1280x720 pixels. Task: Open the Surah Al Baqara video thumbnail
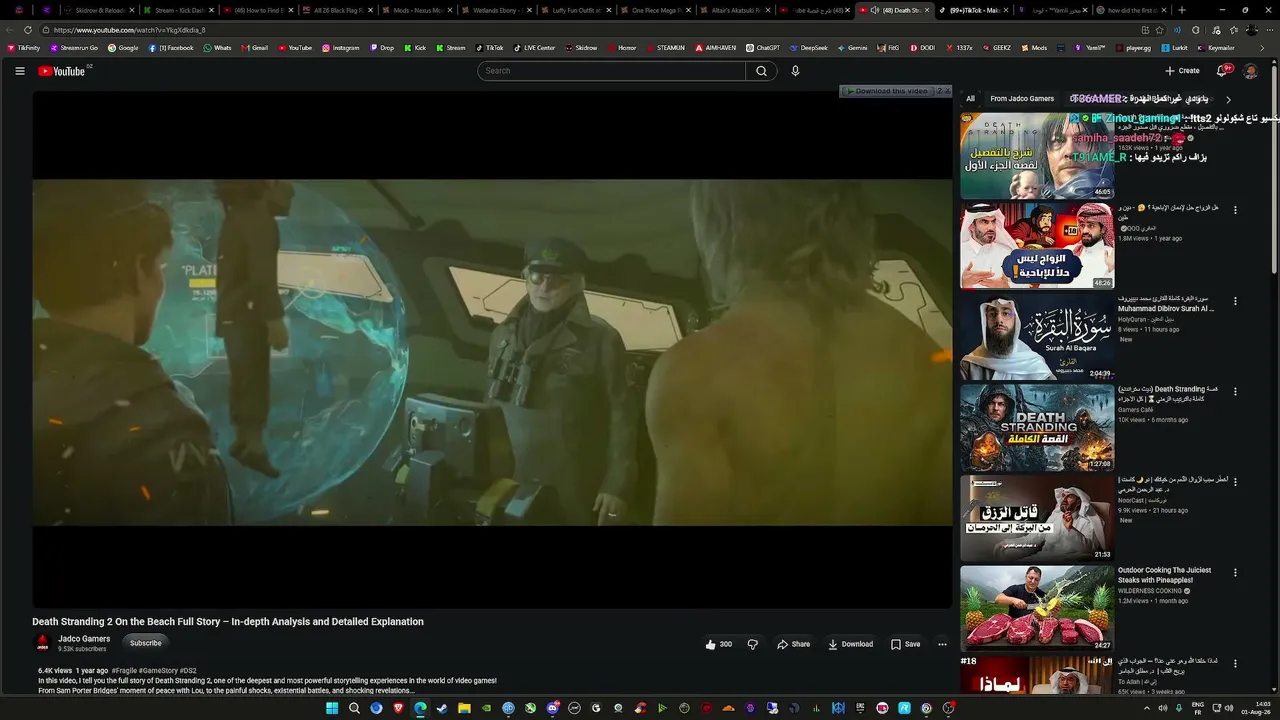[1037, 337]
